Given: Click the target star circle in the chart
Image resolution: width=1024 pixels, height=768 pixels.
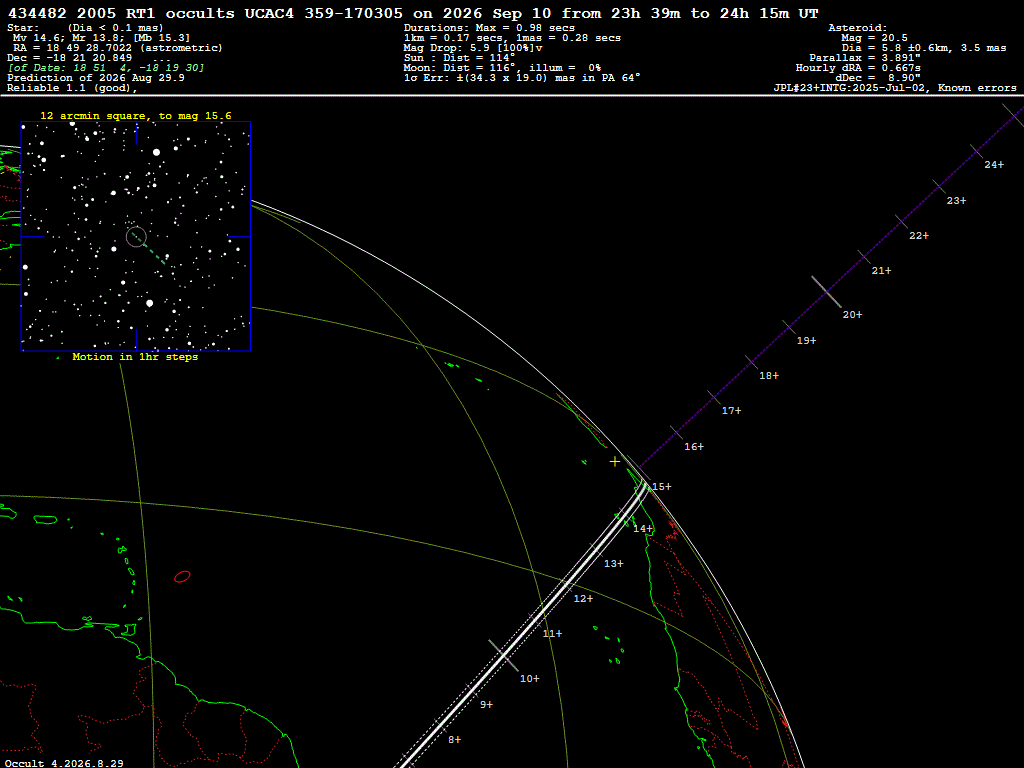Looking at the screenshot, I should point(136,236).
